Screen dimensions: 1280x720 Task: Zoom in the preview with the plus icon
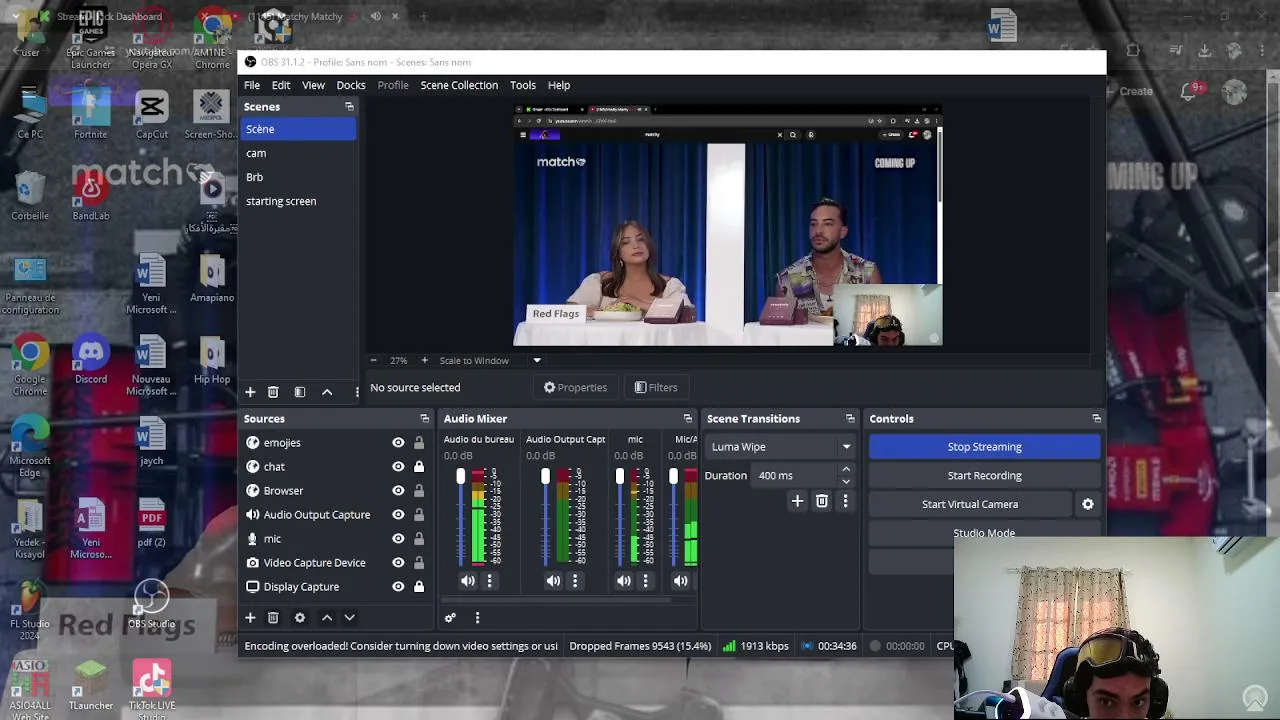pyautogui.click(x=424, y=361)
